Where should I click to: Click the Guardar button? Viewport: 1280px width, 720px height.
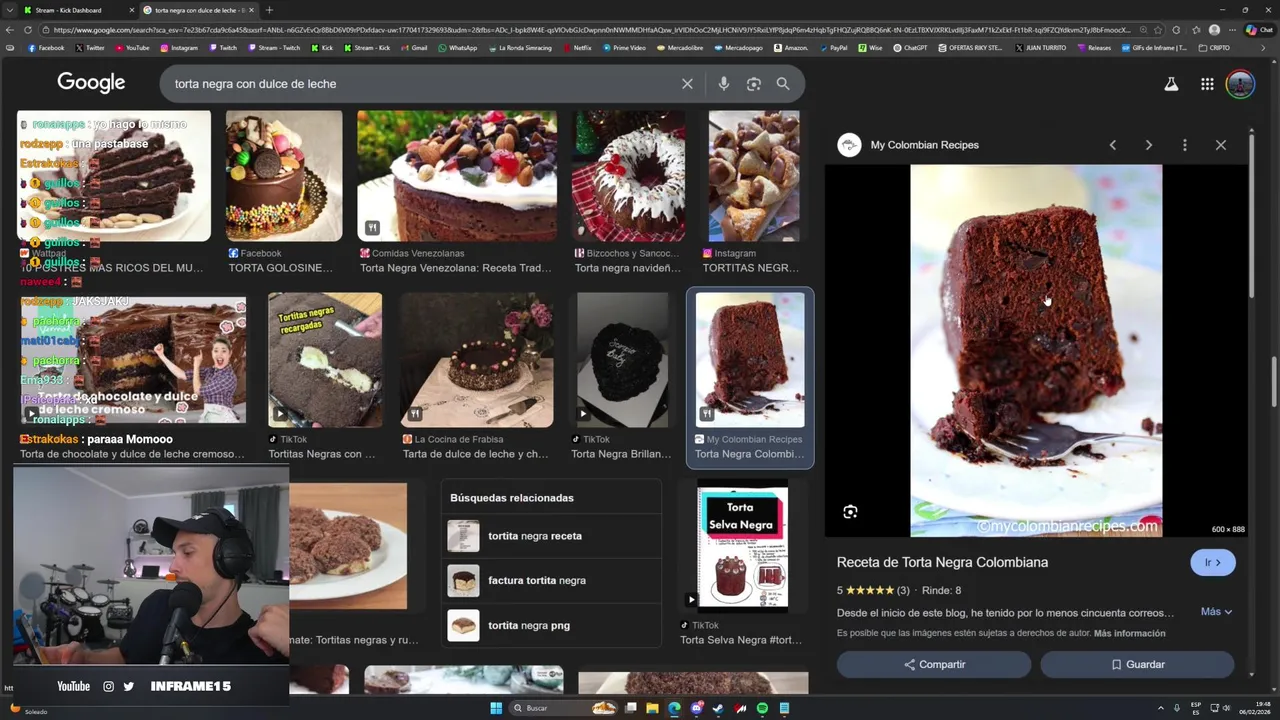[x=1138, y=664]
